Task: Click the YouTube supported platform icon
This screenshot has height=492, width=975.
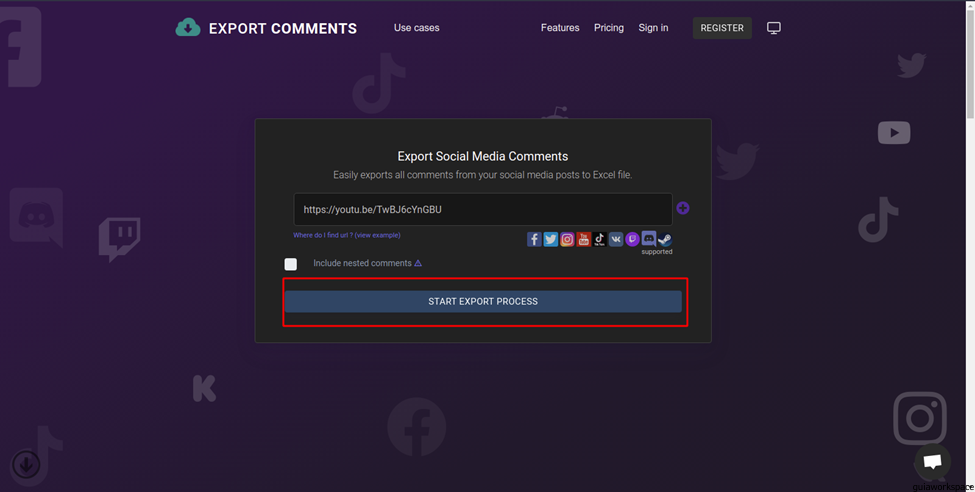Action: click(583, 239)
